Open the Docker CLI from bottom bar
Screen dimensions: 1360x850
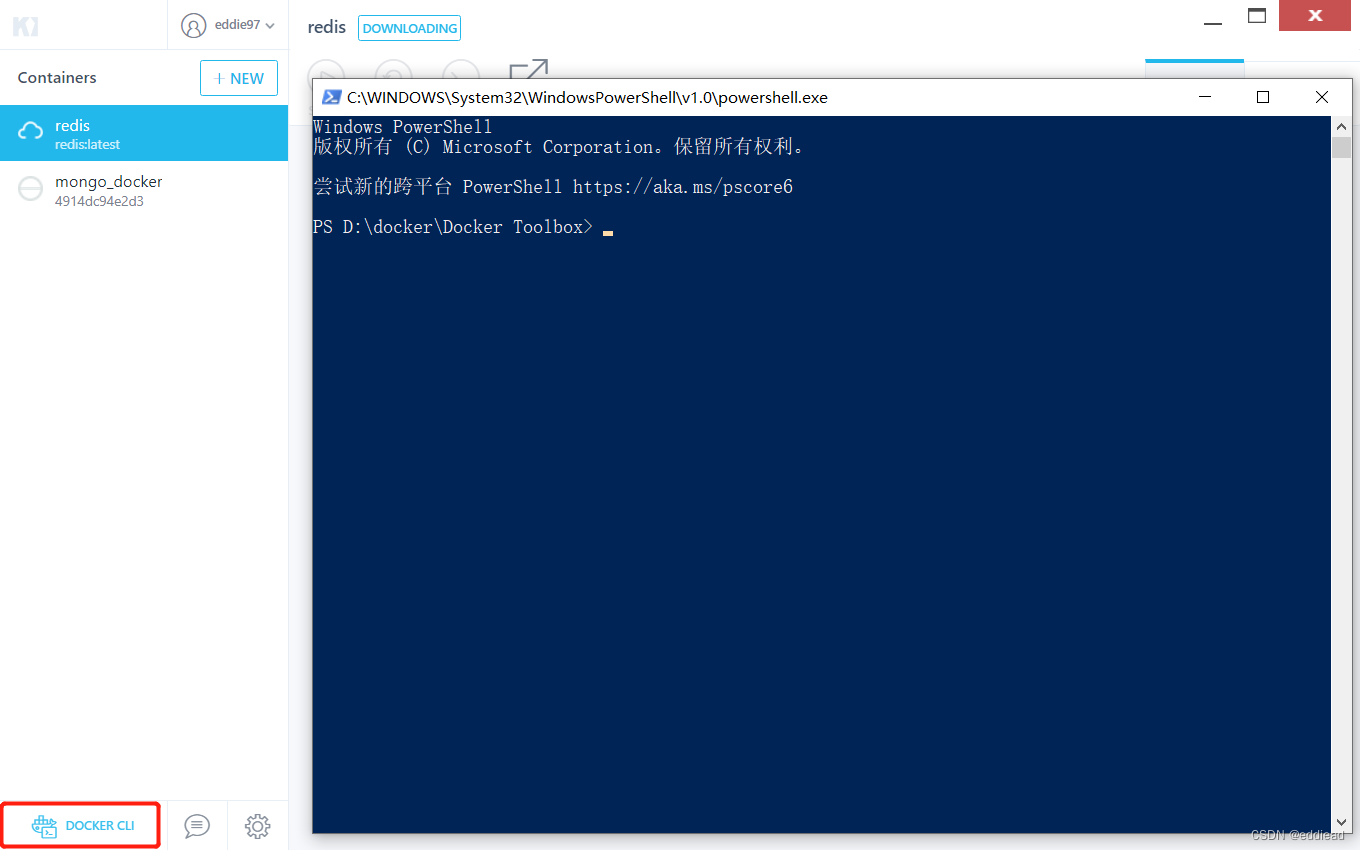tap(83, 826)
